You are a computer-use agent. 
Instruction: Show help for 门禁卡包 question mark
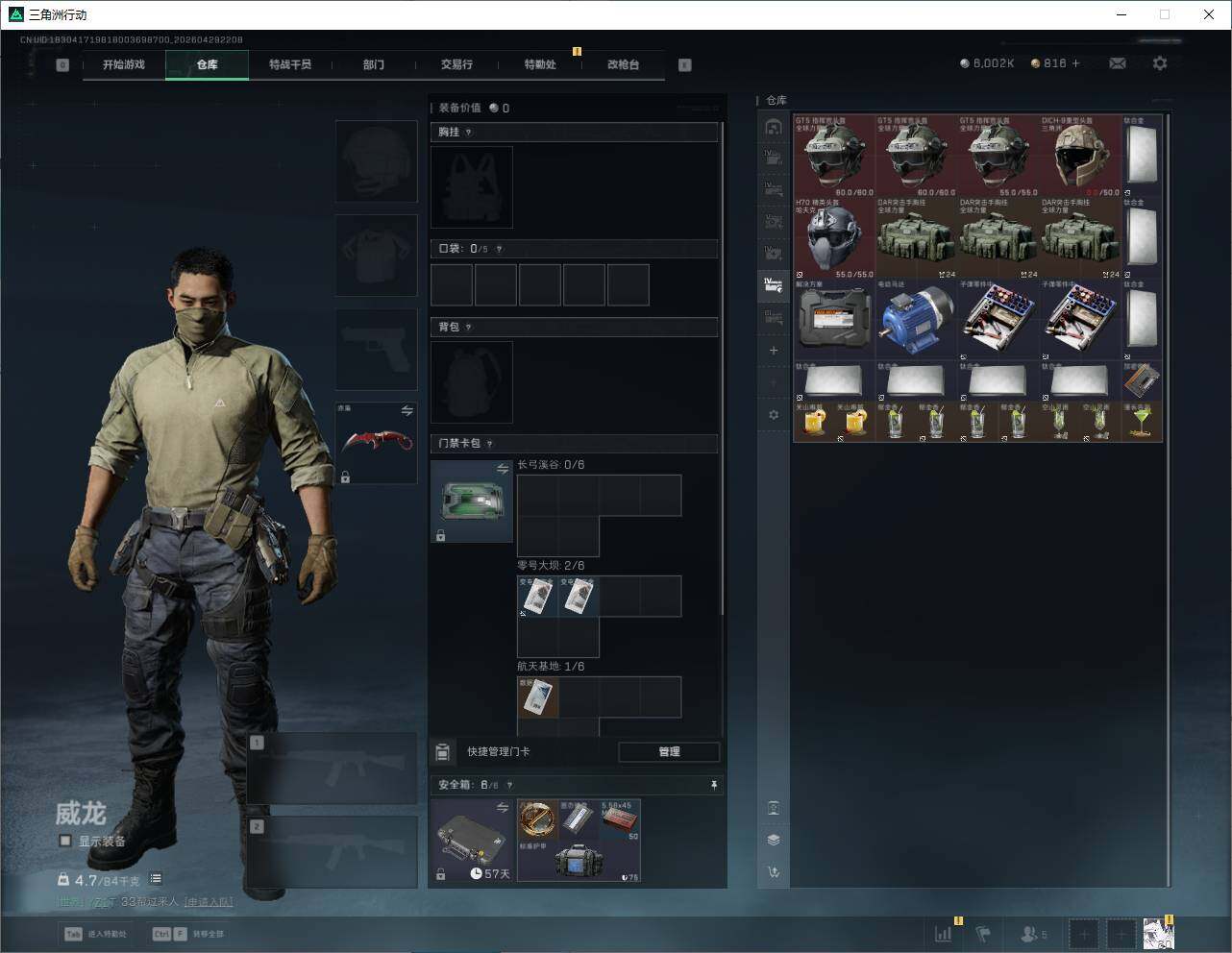pos(490,443)
